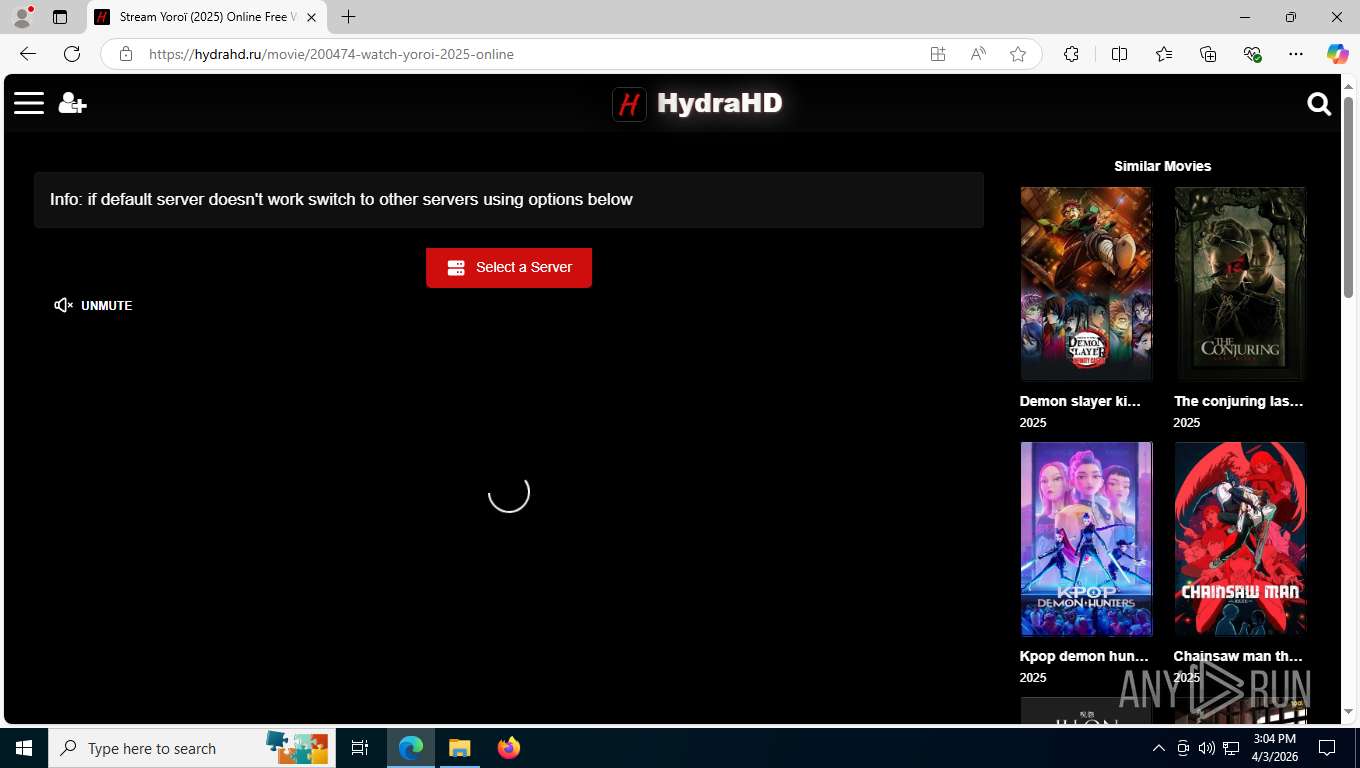Open the Windows Start menu
Image resolution: width=1360 pixels, height=768 pixels.
click(x=24, y=748)
